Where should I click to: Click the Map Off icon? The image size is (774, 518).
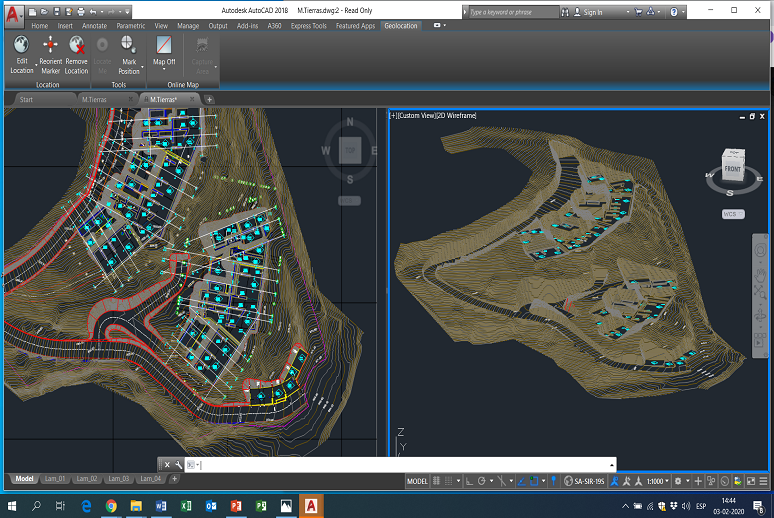point(164,45)
